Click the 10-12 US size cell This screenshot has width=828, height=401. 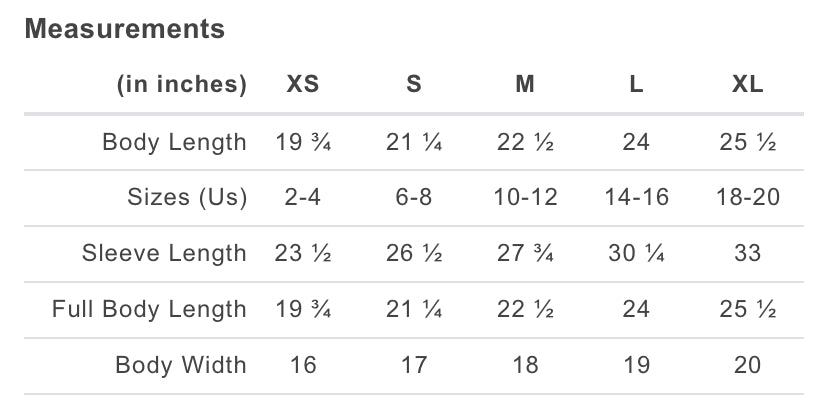click(x=525, y=198)
